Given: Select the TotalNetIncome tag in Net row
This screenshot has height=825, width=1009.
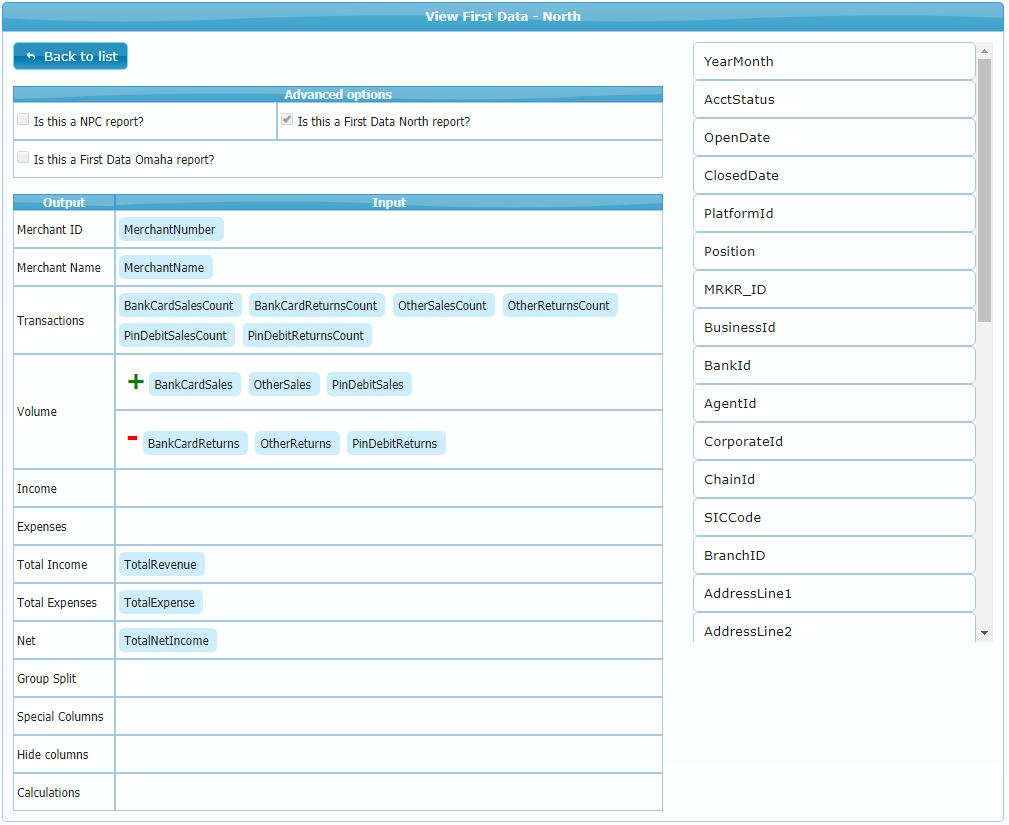Looking at the screenshot, I should coord(167,641).
